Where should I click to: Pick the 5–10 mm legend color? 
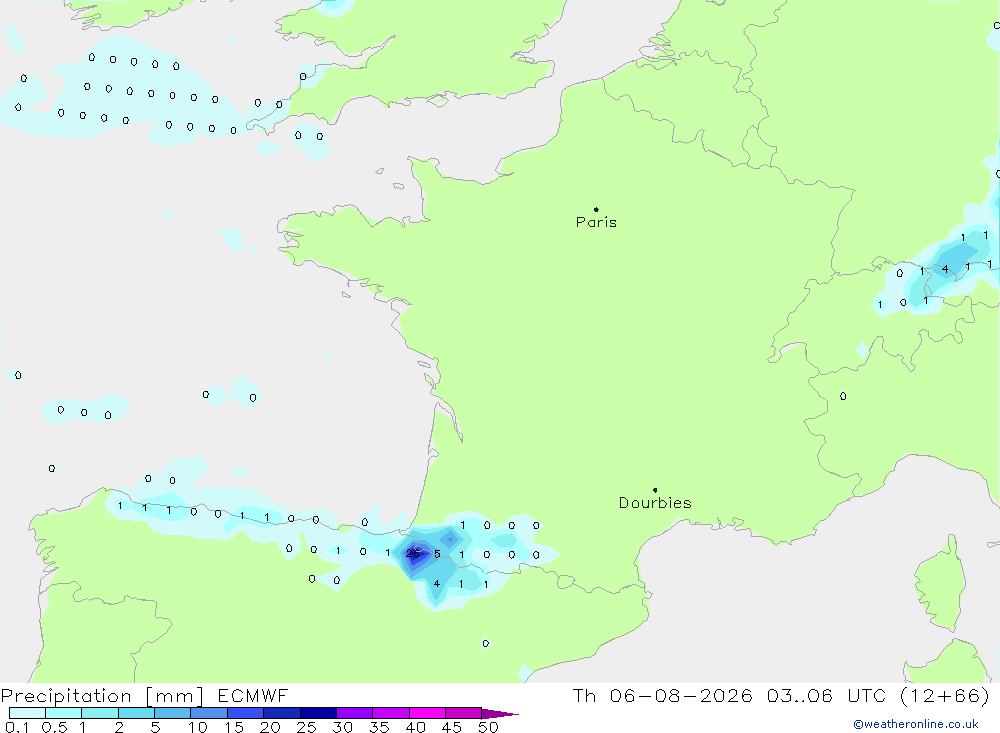(172, 713)
